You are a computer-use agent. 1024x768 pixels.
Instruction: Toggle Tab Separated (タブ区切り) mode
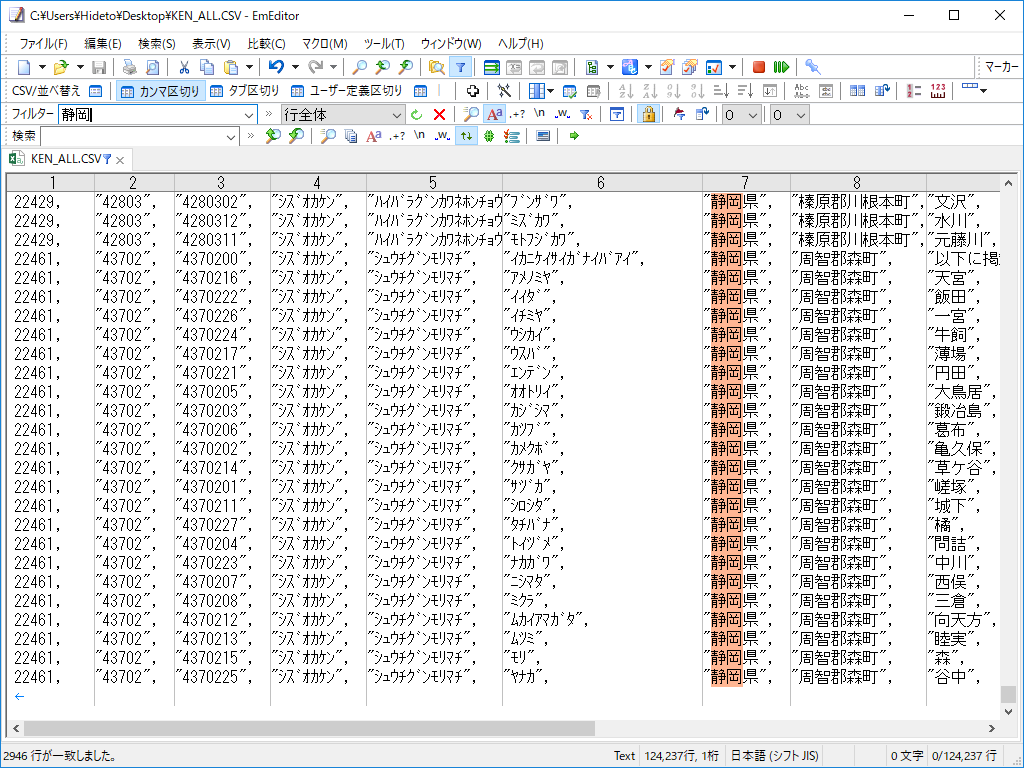[245, 91]
